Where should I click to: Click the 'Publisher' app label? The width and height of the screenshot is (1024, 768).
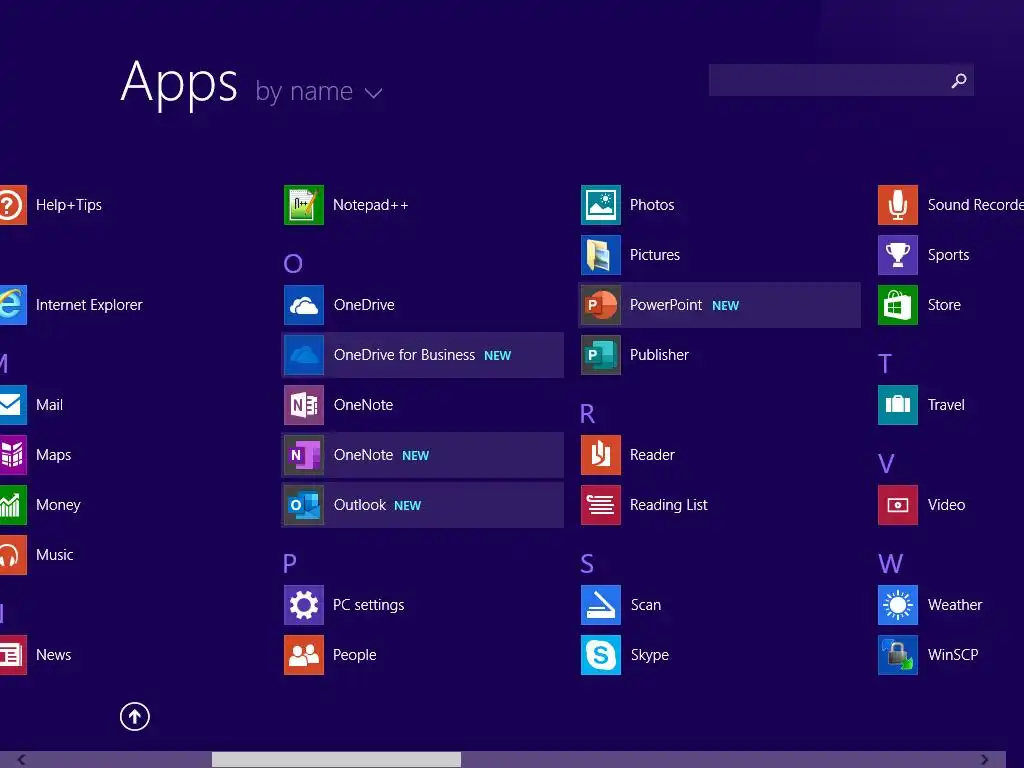pyautogui.click(x=659, y=355)
